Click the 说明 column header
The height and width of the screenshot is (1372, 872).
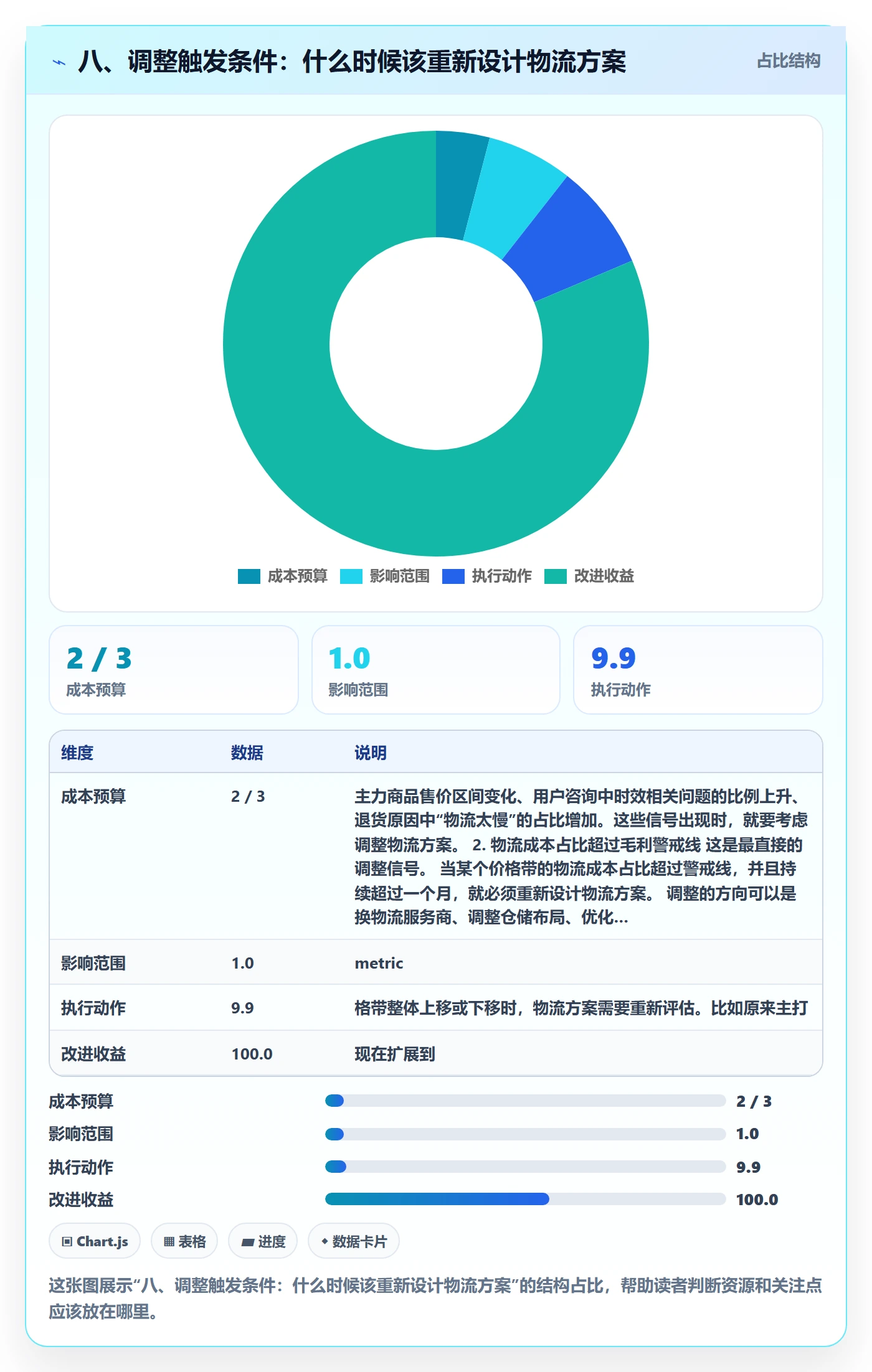coord(371,753)
